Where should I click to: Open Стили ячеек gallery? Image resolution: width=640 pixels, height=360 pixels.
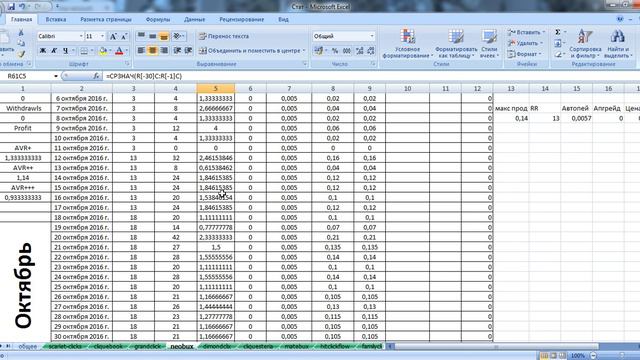489,44
